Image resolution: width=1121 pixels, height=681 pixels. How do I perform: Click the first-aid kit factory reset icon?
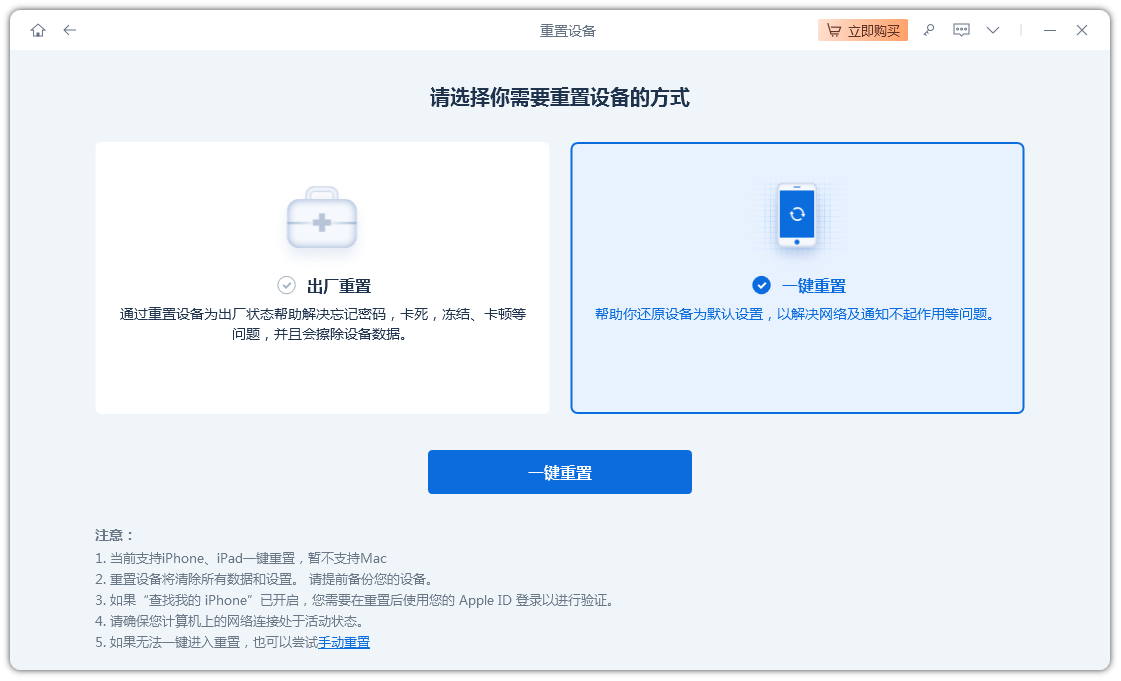click(x=322, y=218)
